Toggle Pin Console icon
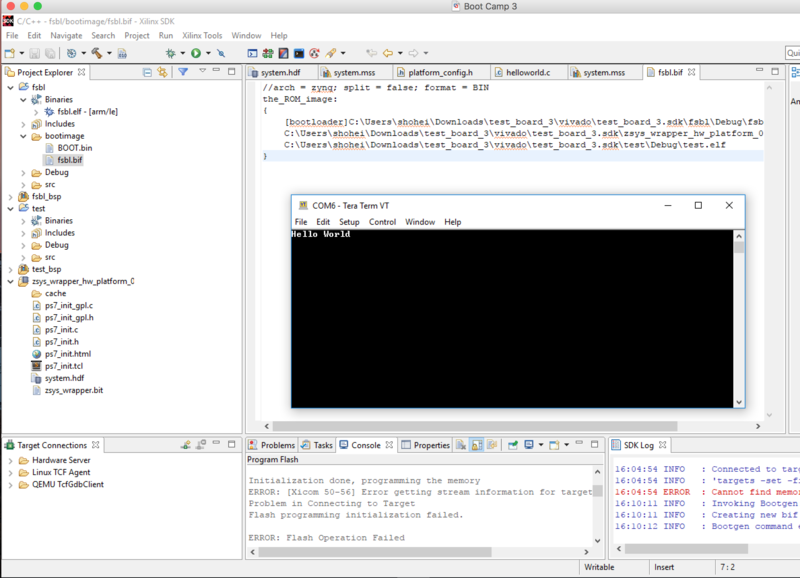Viewport: 800px width, 578px height. point(513,445)
